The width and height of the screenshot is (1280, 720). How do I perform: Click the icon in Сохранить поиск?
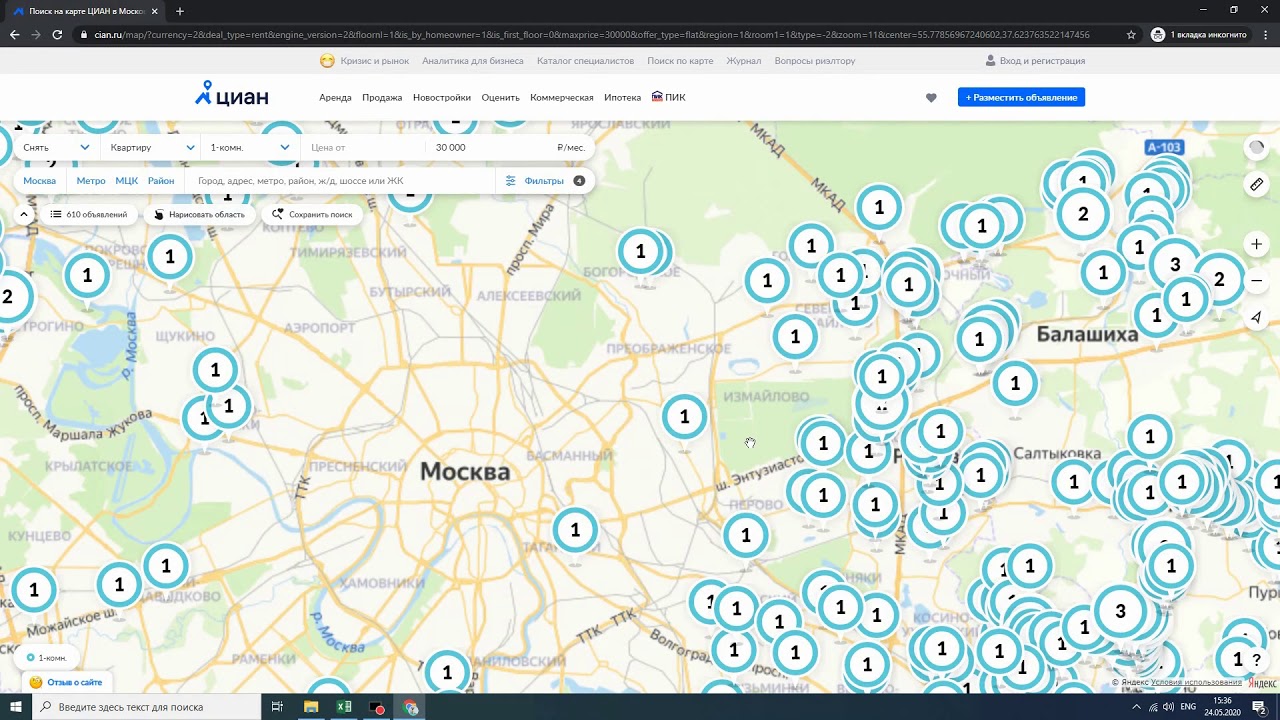coord(278,214)
